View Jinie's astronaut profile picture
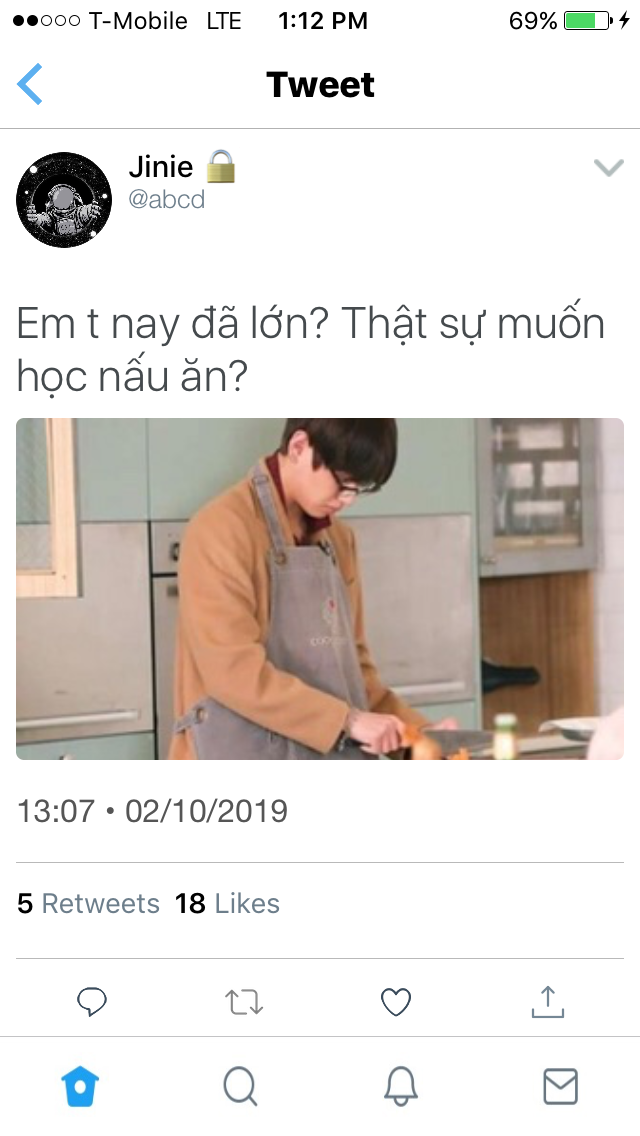 coord(64,200)
